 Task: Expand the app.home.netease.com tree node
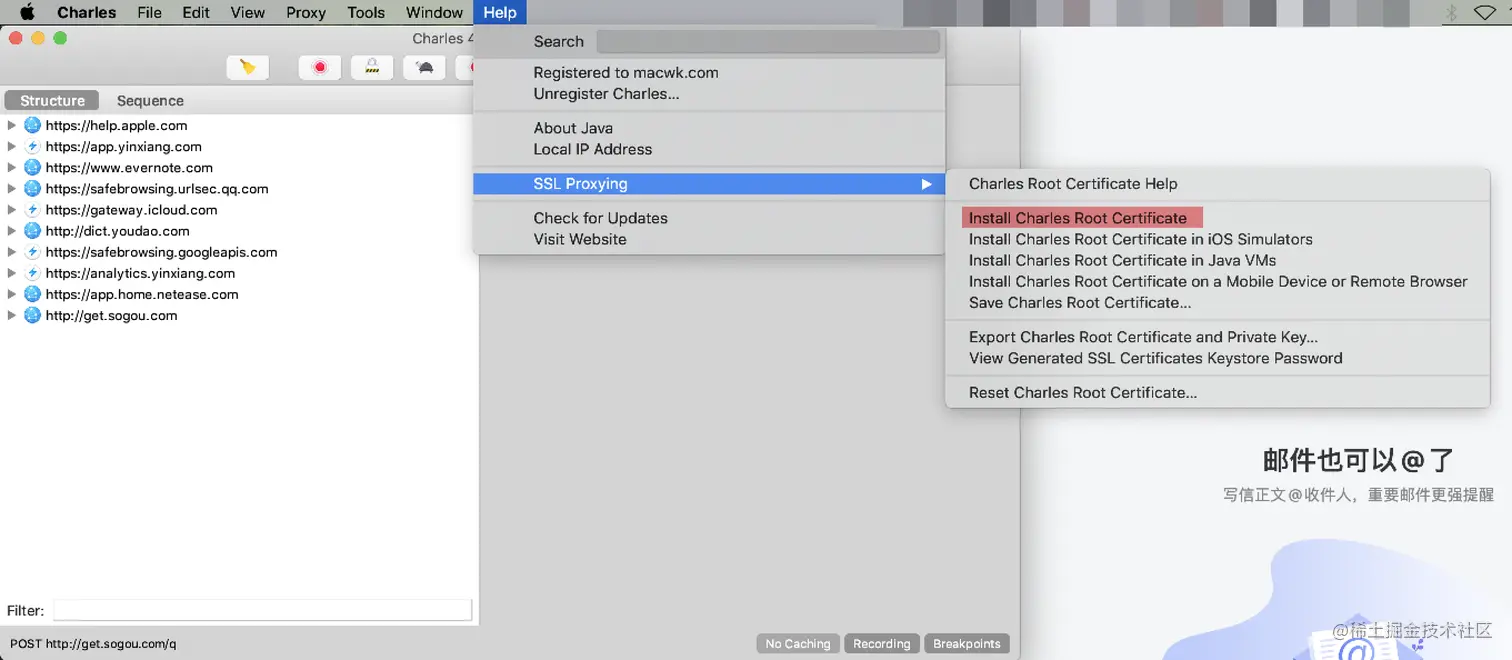12,294
